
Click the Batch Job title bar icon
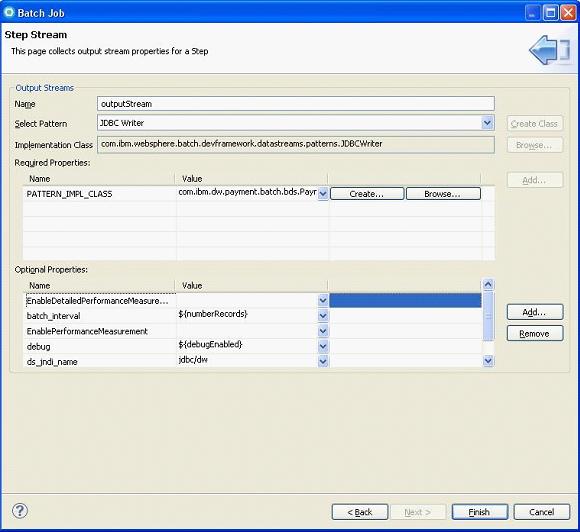click(x=9, y=13)
